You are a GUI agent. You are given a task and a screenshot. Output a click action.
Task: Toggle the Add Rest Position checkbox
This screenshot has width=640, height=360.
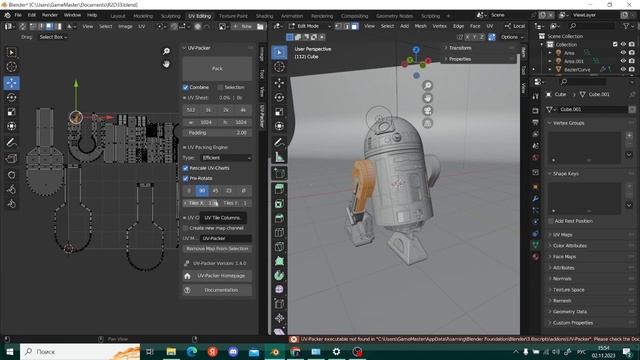551,221
